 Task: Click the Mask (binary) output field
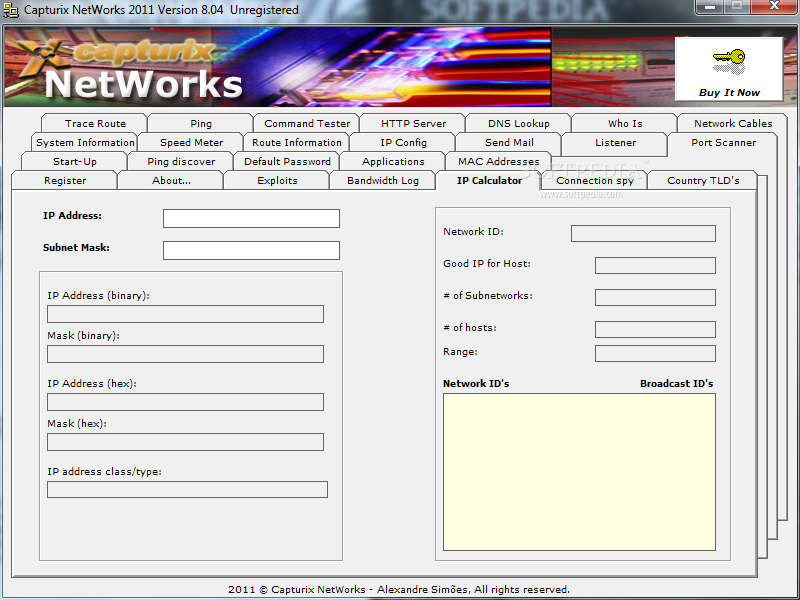click(x=185, y=354)
